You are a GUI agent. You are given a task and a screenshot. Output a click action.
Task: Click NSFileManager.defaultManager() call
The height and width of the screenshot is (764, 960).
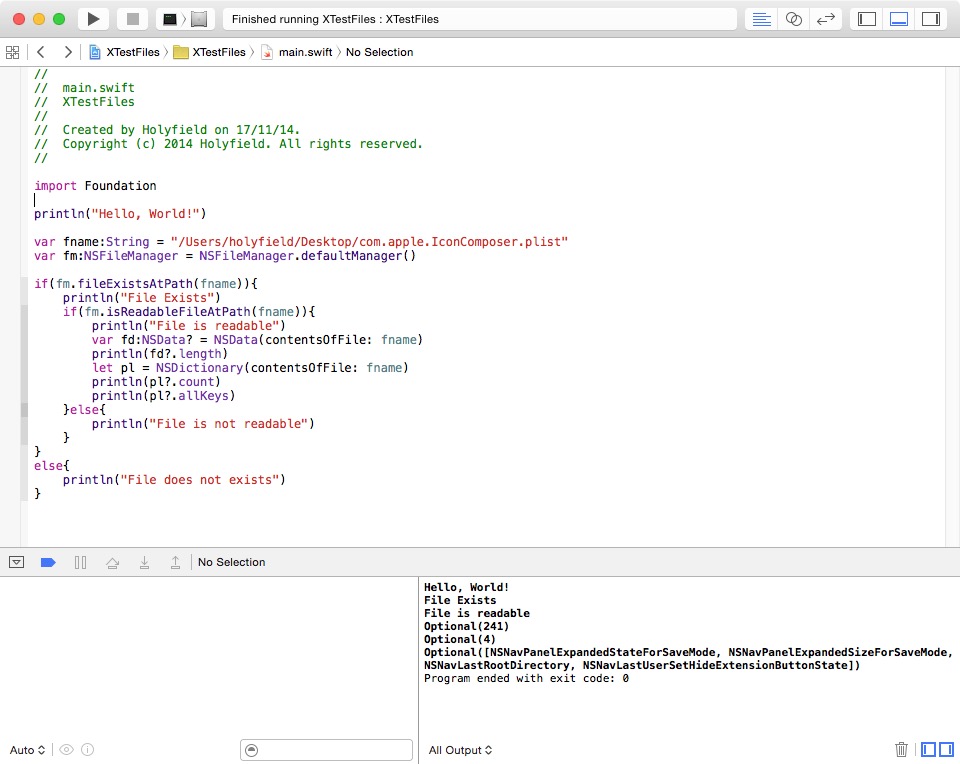[x=307, y=256]
